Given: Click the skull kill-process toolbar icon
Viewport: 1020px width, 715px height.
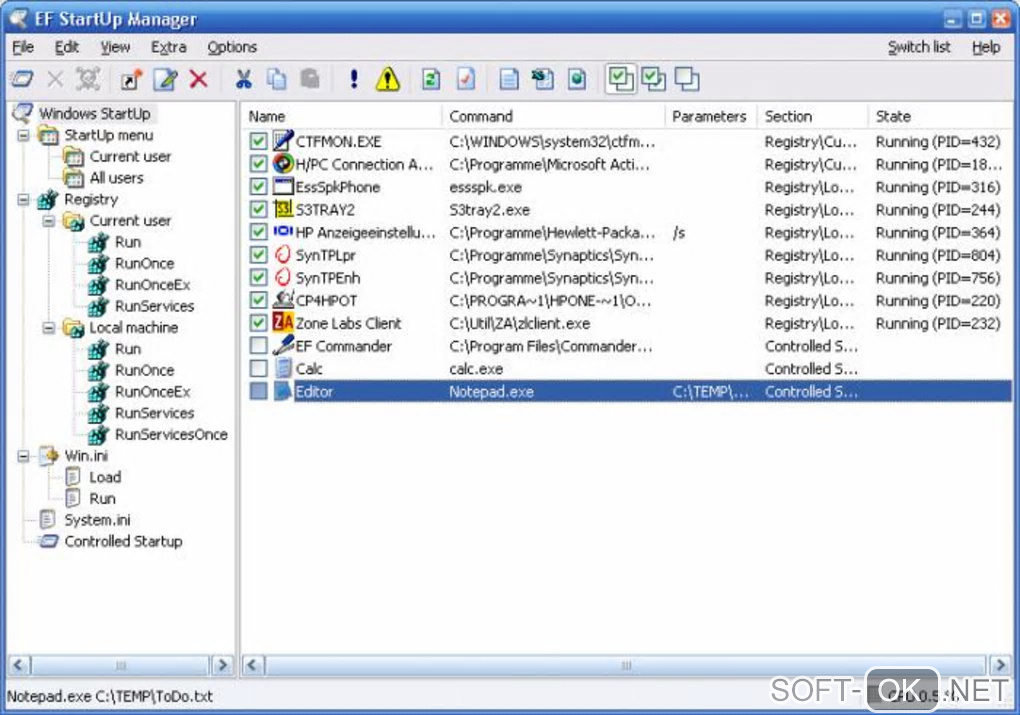Looking at the screenshot, I should 88,79.
